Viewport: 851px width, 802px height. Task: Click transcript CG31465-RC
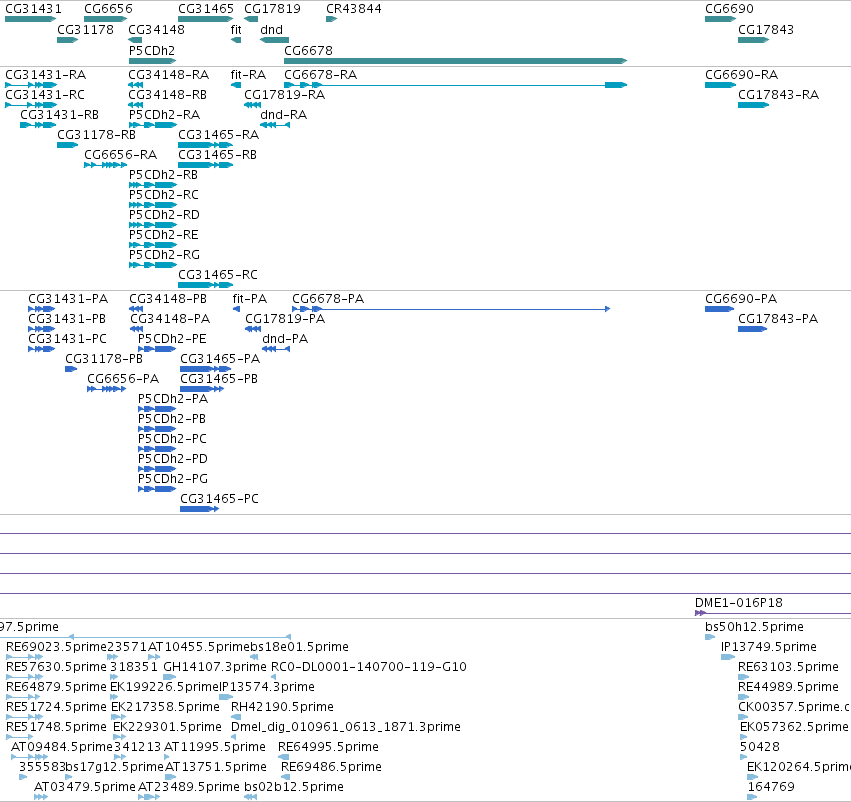(x=218, y=275)
